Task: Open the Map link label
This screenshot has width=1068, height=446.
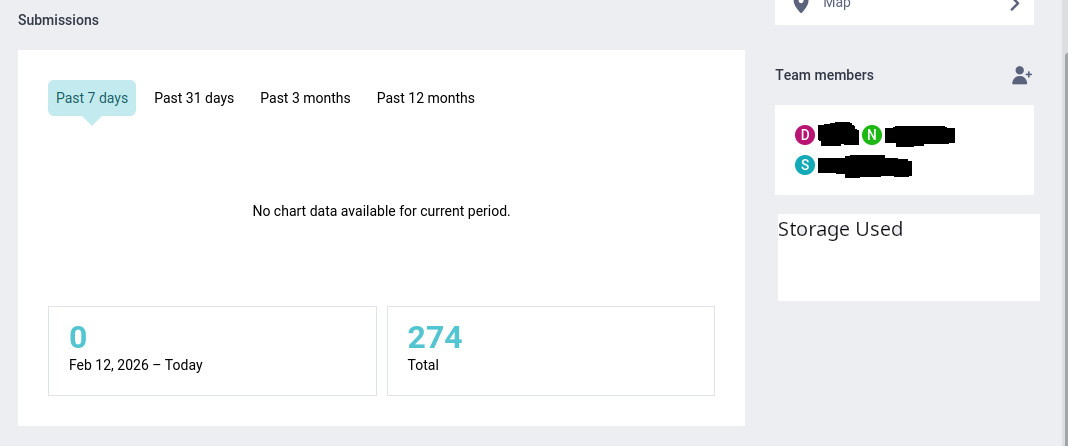Action: click(837, 5)
